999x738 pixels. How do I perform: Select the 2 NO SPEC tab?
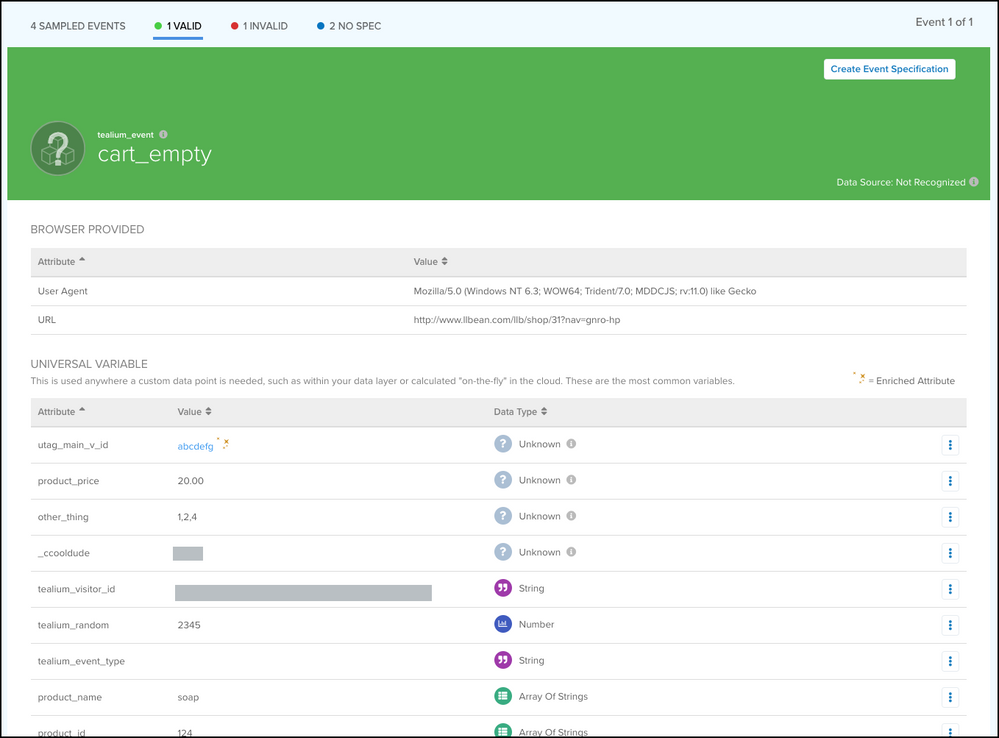pos(347,26)
